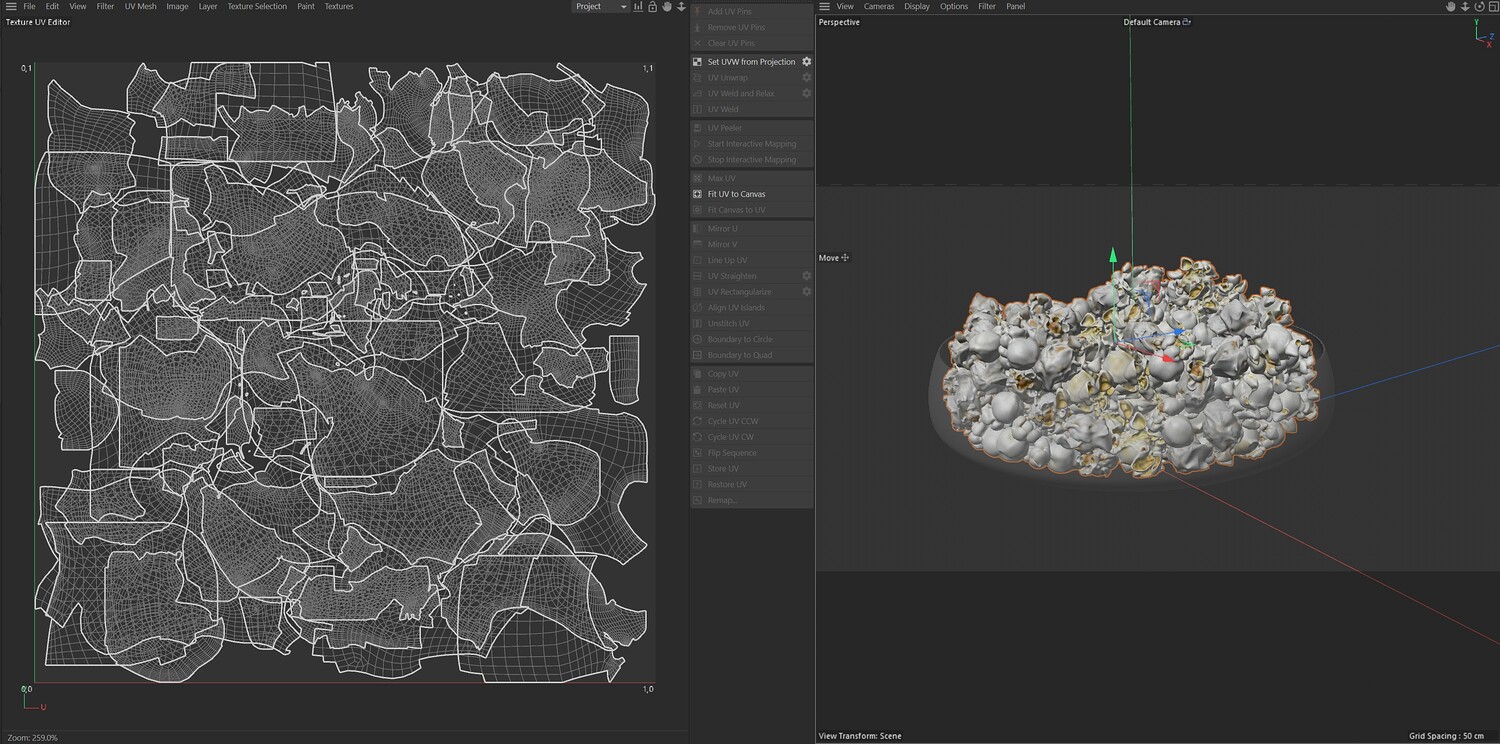Open the viewport Display menu

(917, 6)
